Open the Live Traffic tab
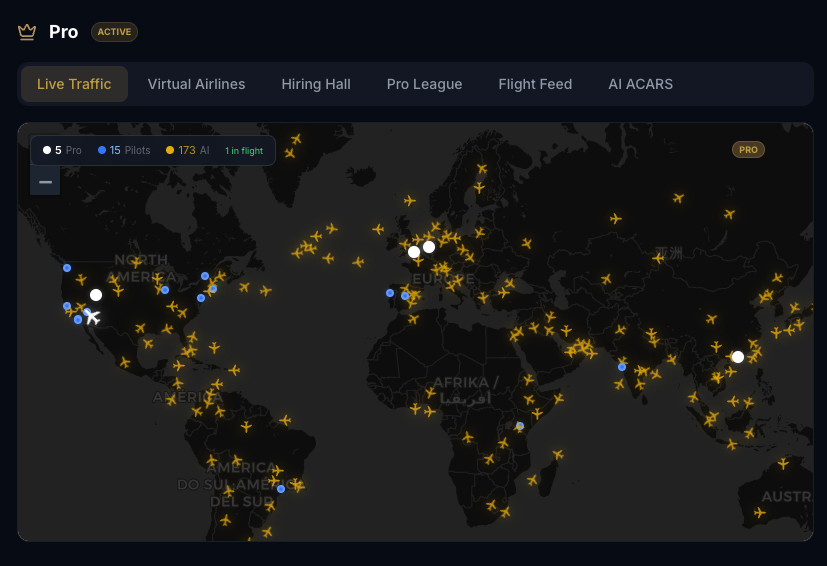Image resolution: width=827 pixels, height=566 pixels. (x=74, y=84)
